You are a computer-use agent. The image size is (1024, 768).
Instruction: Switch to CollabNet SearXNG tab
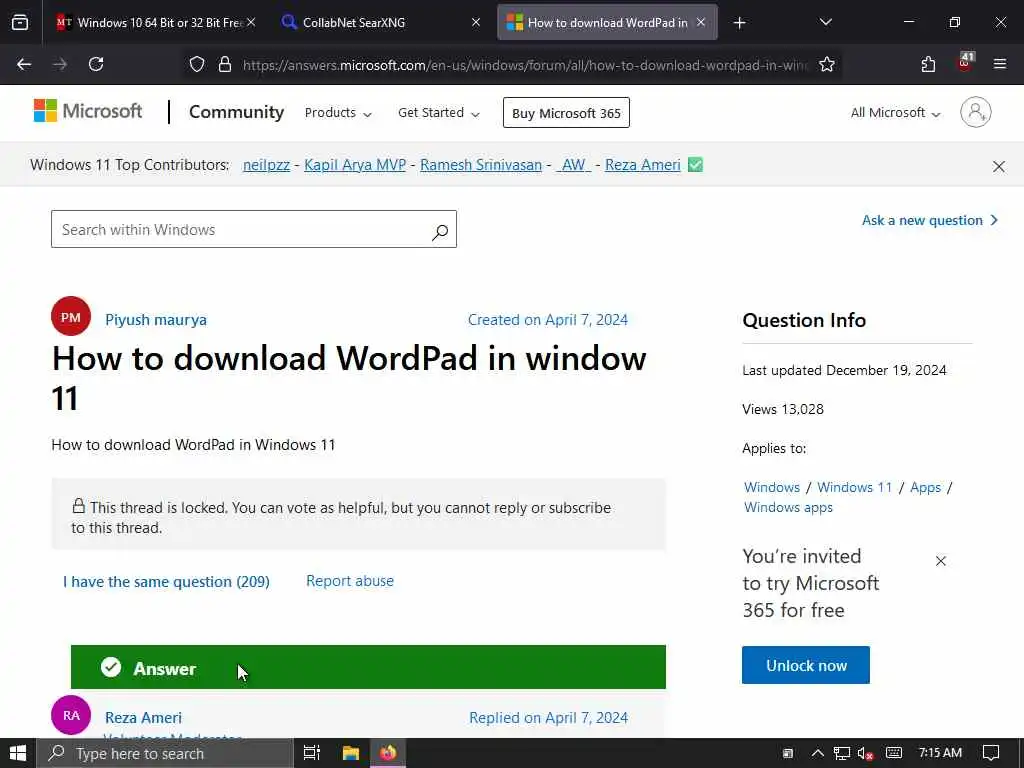(x=381, y=22)
